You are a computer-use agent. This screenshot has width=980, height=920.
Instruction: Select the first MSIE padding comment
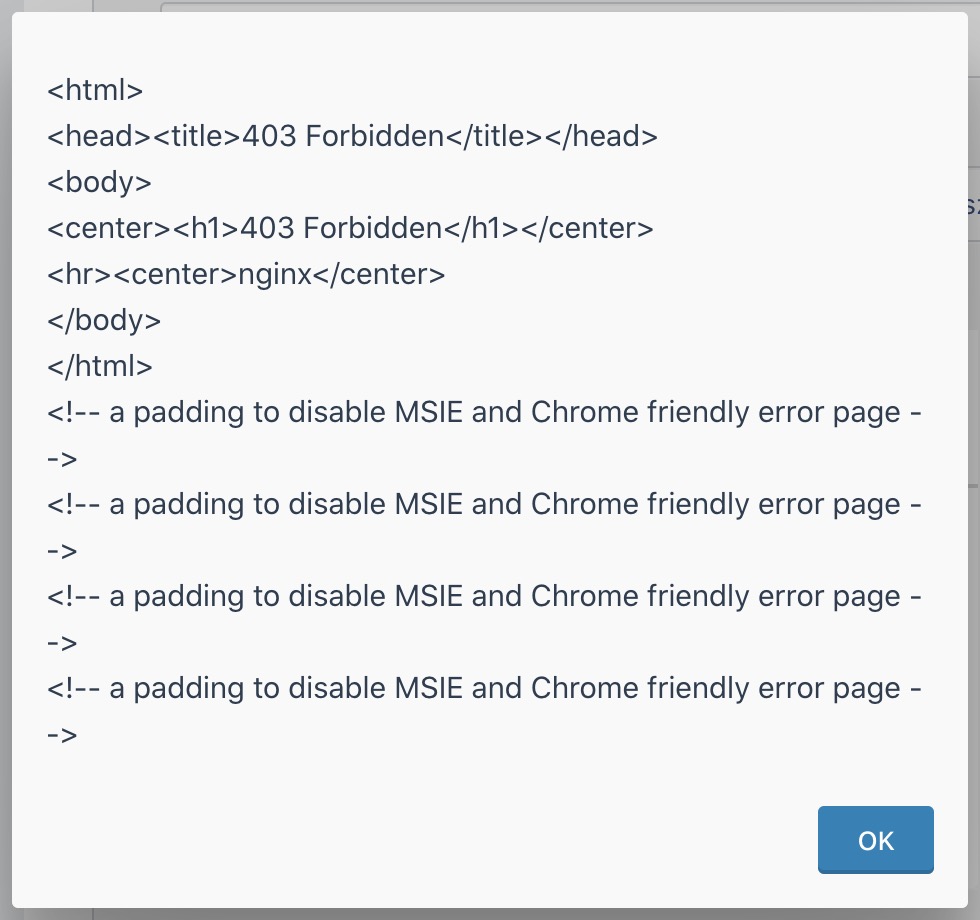(483, 412)
